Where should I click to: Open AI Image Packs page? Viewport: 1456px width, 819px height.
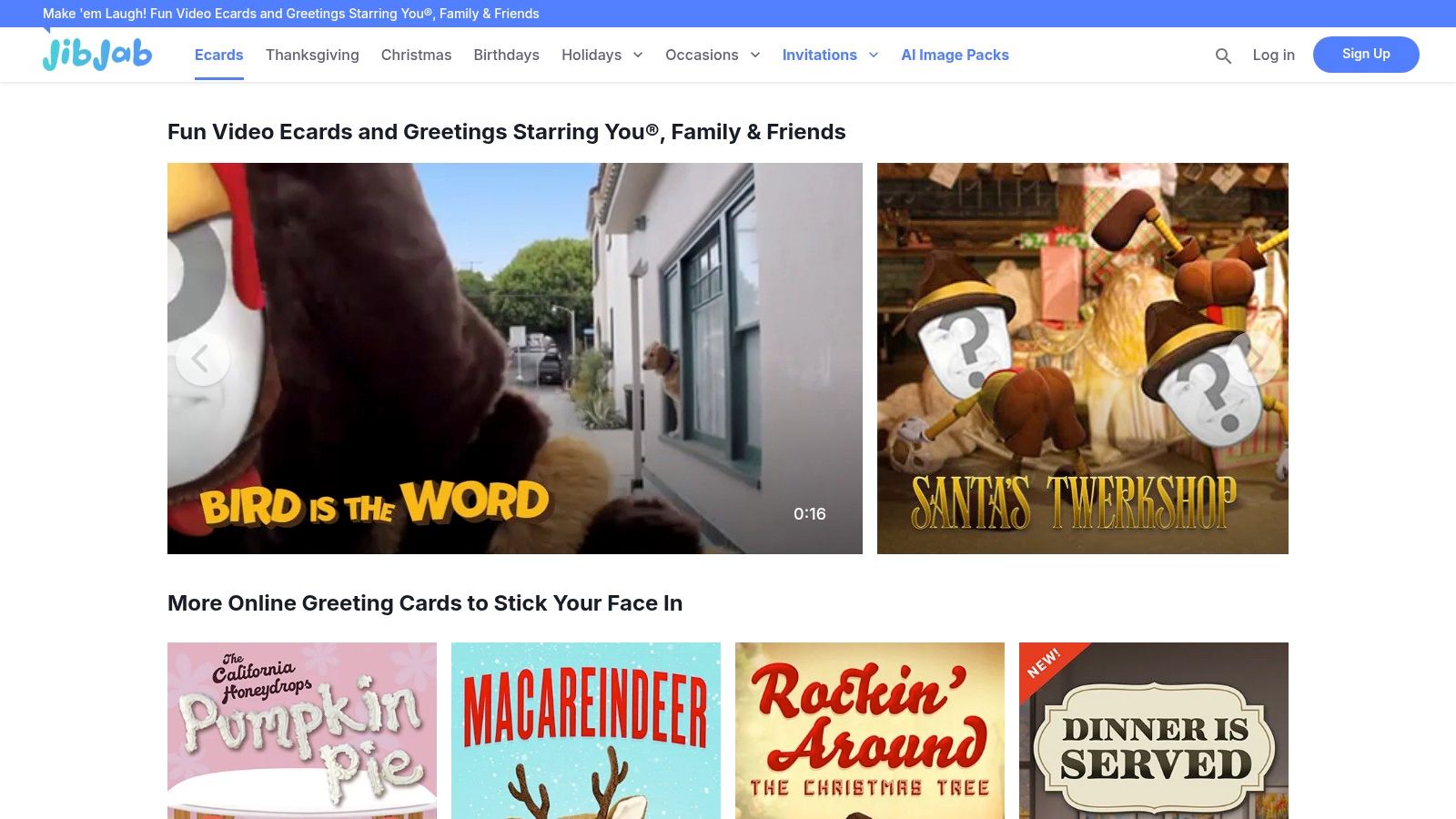pyautogui.click(x=955, y=55)
